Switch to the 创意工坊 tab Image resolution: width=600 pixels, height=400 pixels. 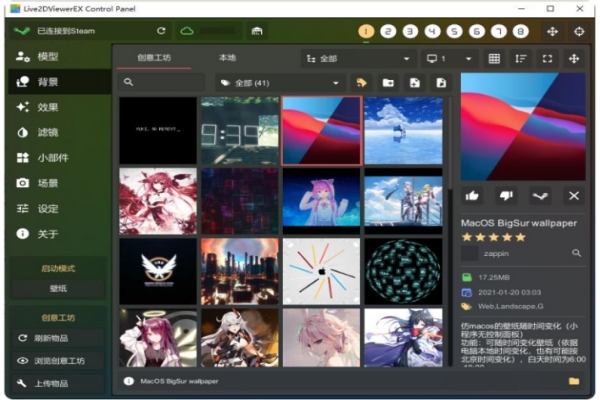(x=154, y=58)
